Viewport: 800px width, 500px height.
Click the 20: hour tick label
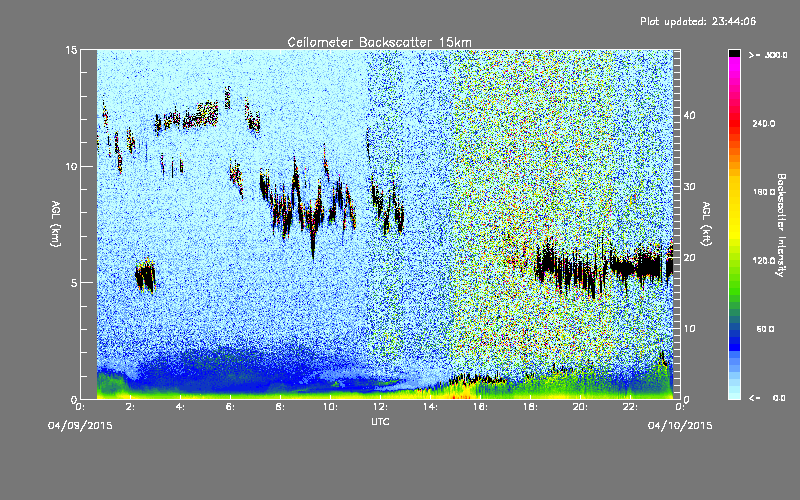pyautogui.click(x=580, y=407)
